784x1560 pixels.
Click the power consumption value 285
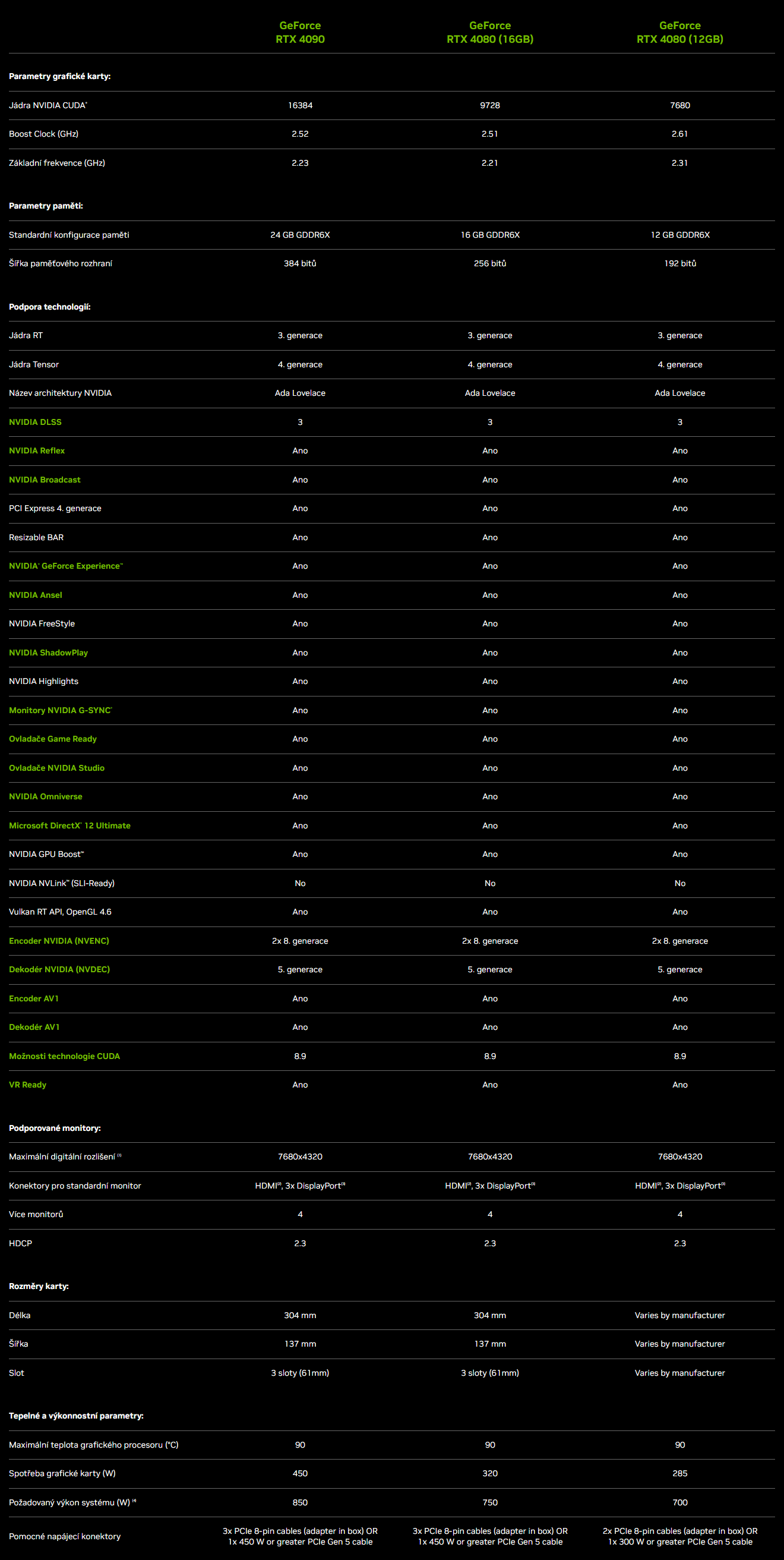(x=680, y=1473)
